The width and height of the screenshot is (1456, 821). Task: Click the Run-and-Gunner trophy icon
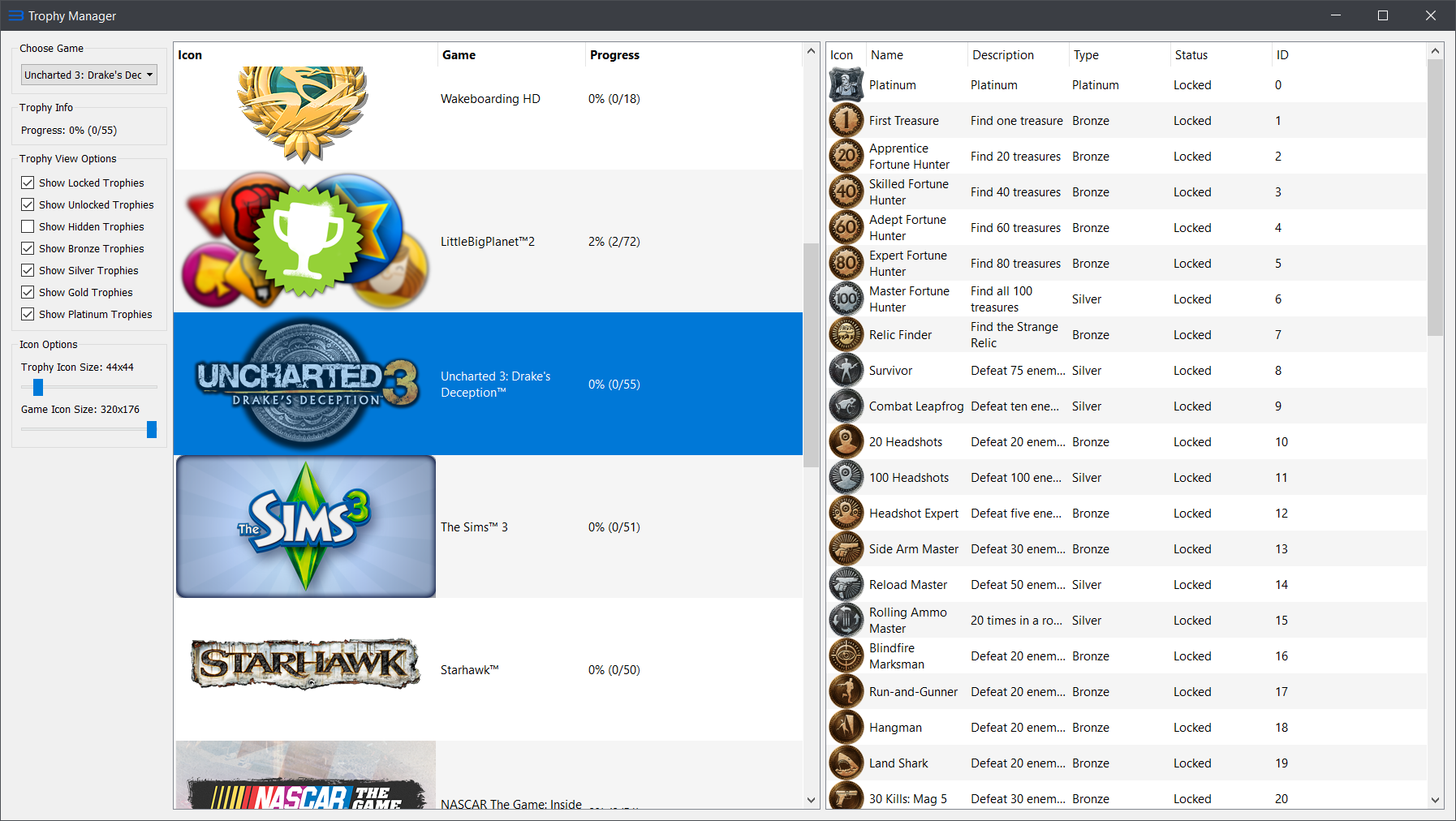point(846,692)
